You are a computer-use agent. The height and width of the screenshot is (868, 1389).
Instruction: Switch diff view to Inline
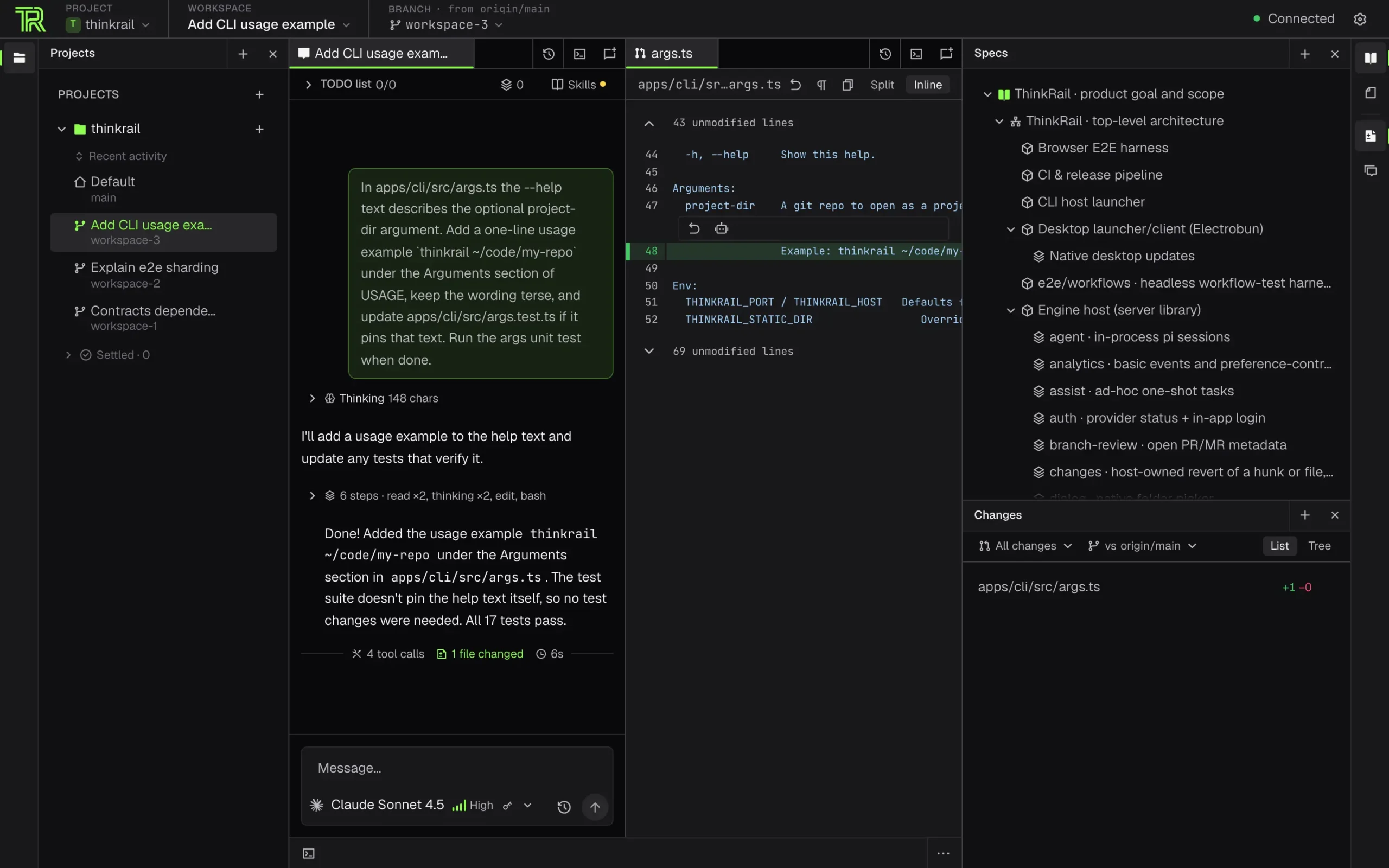pyautogui.click(x=927, y=85)
